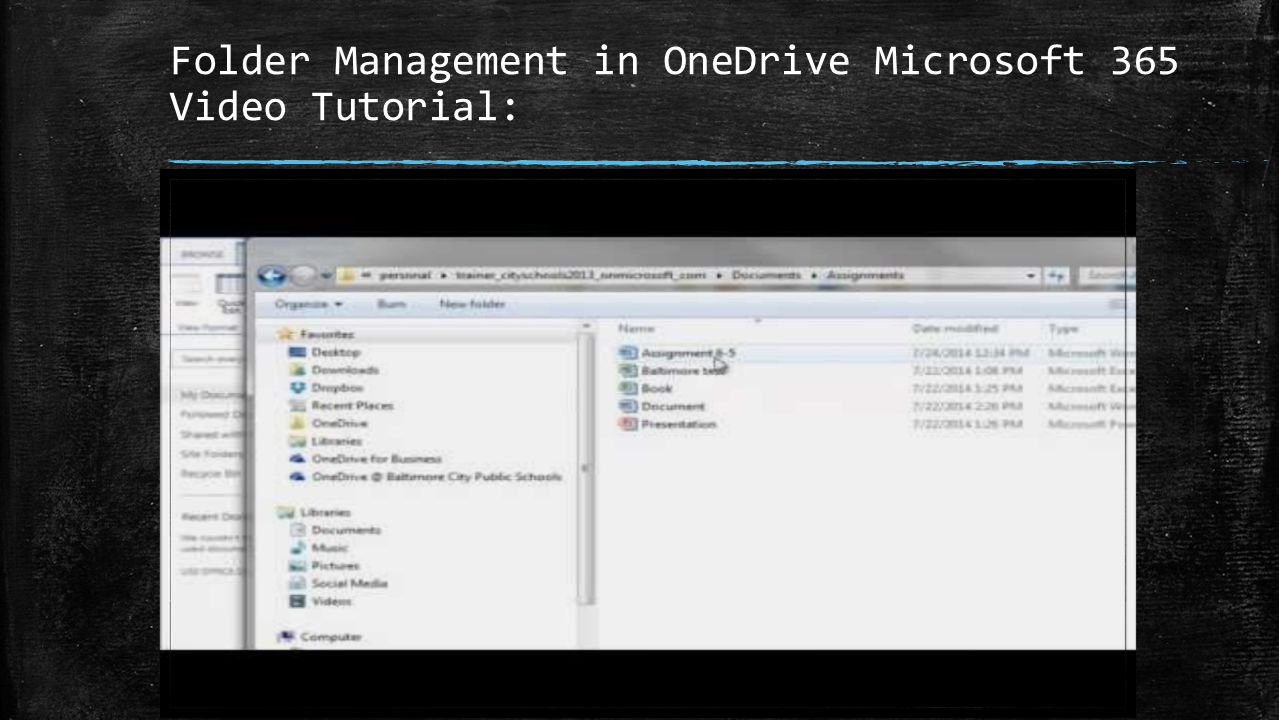Click the navigation pane scrollbar

tap(587, 470)
